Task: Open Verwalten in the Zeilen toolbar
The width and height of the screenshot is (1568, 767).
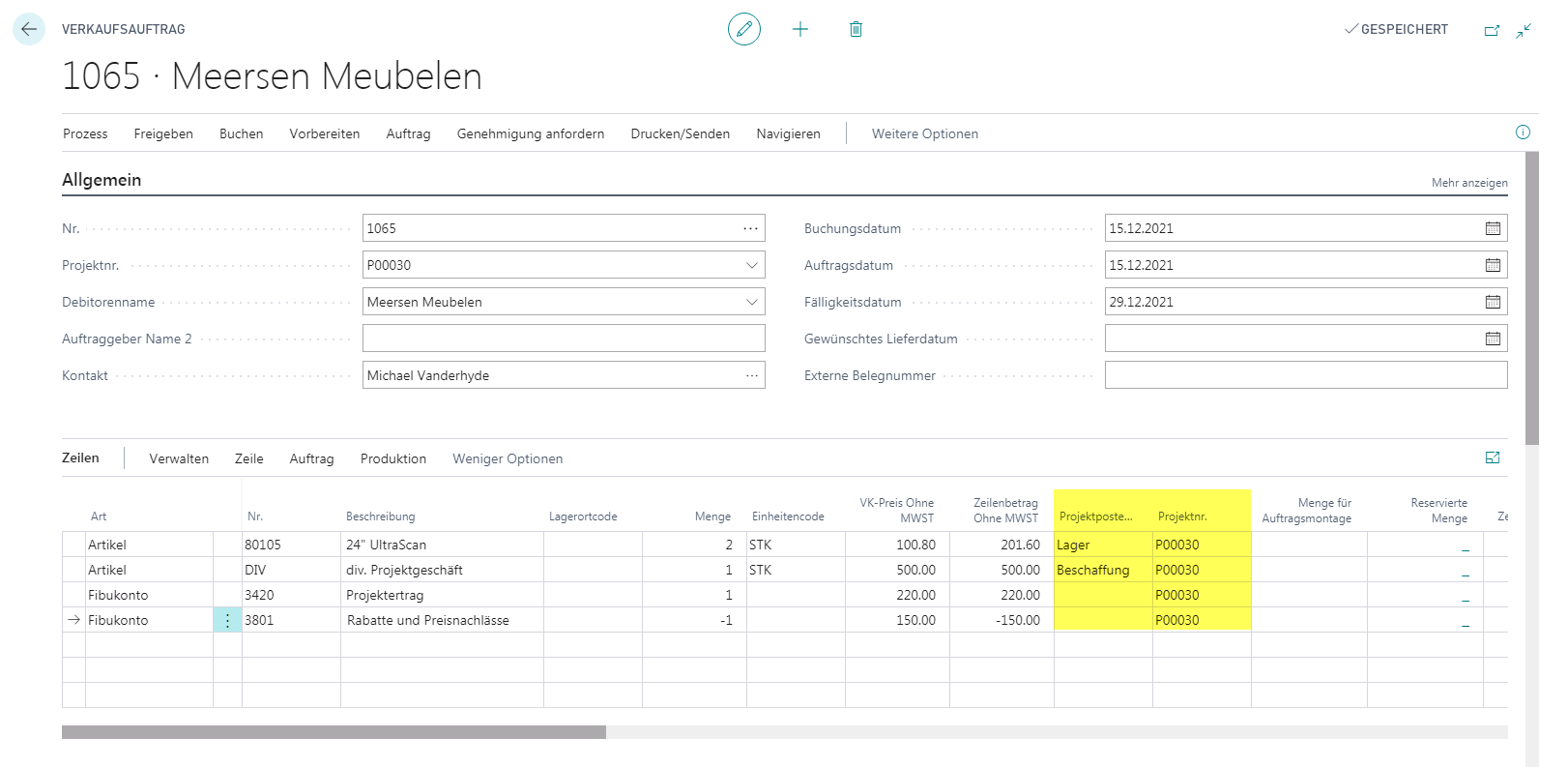Action: coord(179,458)
